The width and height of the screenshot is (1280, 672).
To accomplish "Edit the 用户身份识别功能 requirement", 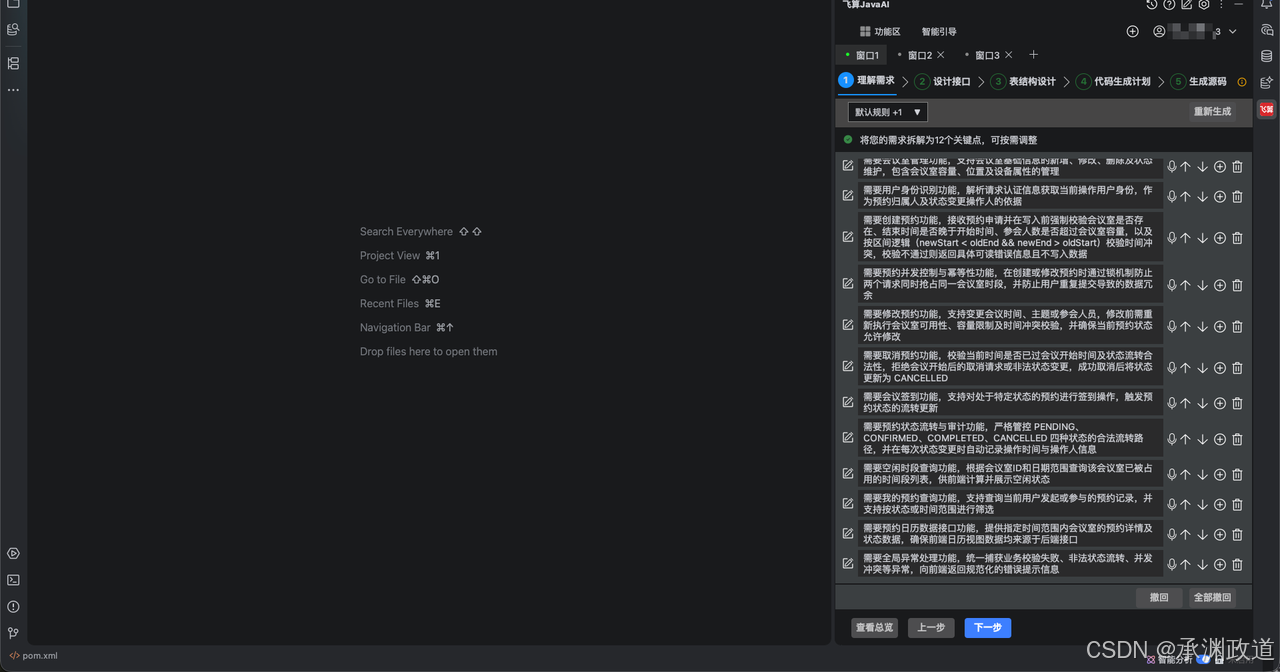I will click(848, 195).
